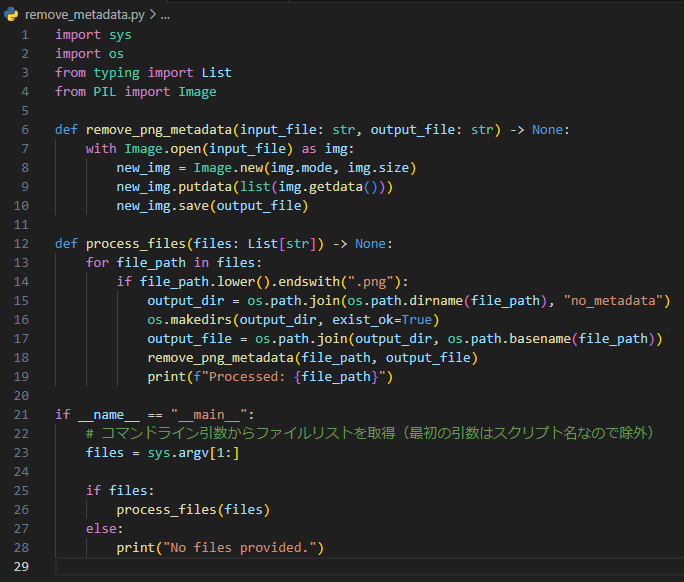Click 'os.path.basename(file_path)' on line 17
Screen dimensions: 684x582
(551, 339)
